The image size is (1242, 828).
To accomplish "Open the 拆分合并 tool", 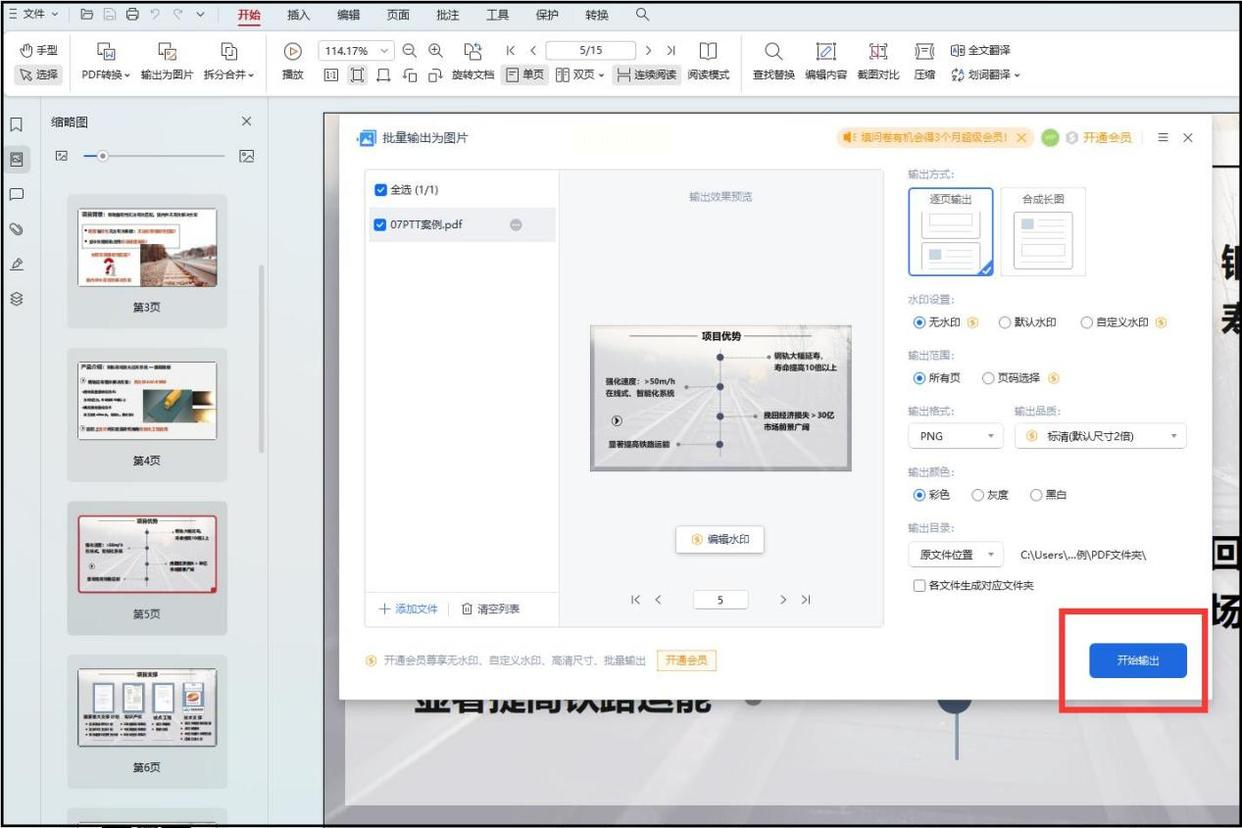I will [x=228, y=52].
